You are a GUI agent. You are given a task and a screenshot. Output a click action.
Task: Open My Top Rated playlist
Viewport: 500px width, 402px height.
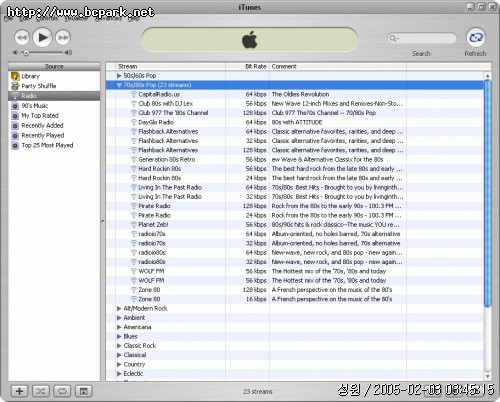[54, 116]
